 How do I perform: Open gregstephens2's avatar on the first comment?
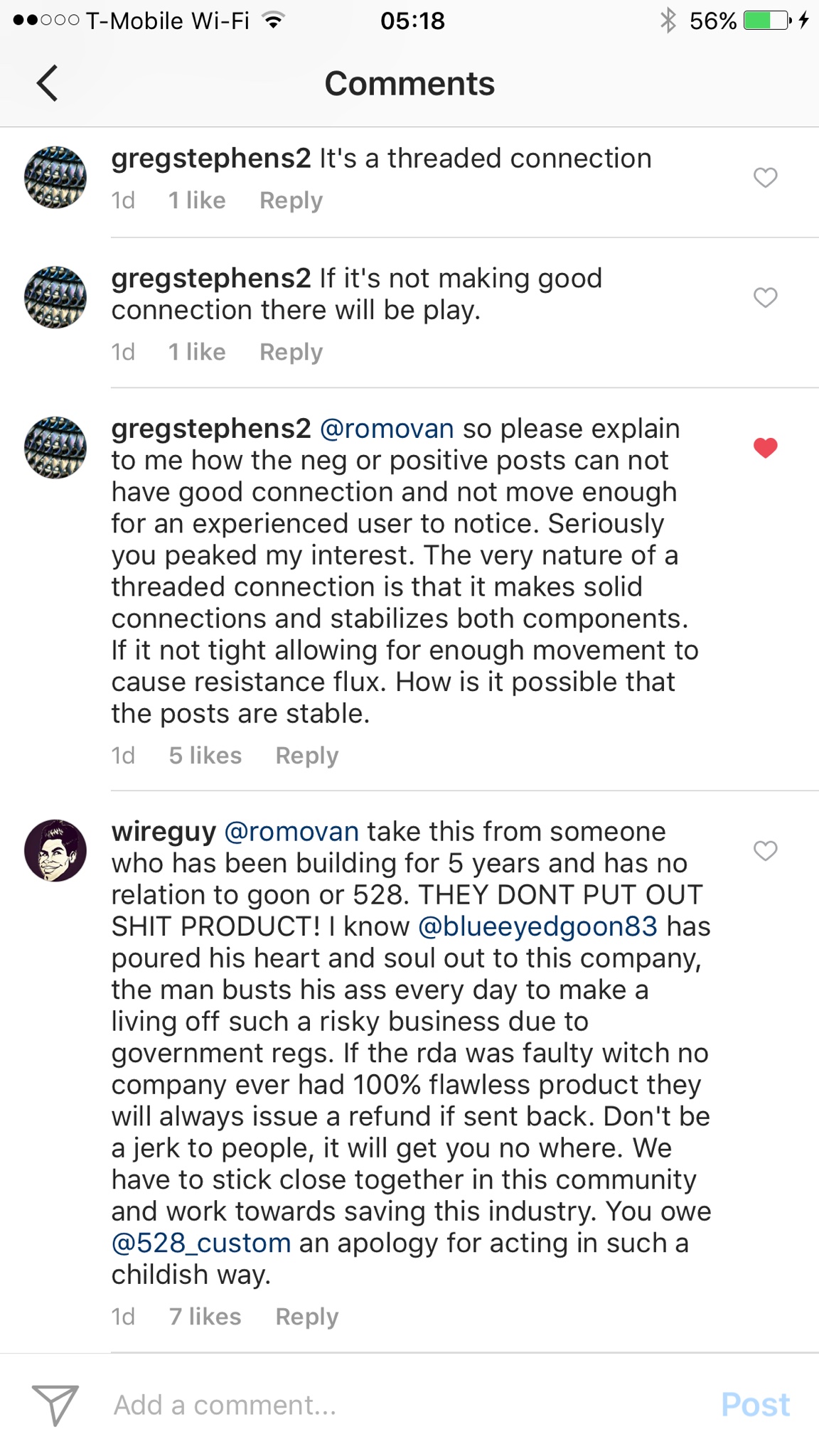pyautogui.click(x=55, y=177)
